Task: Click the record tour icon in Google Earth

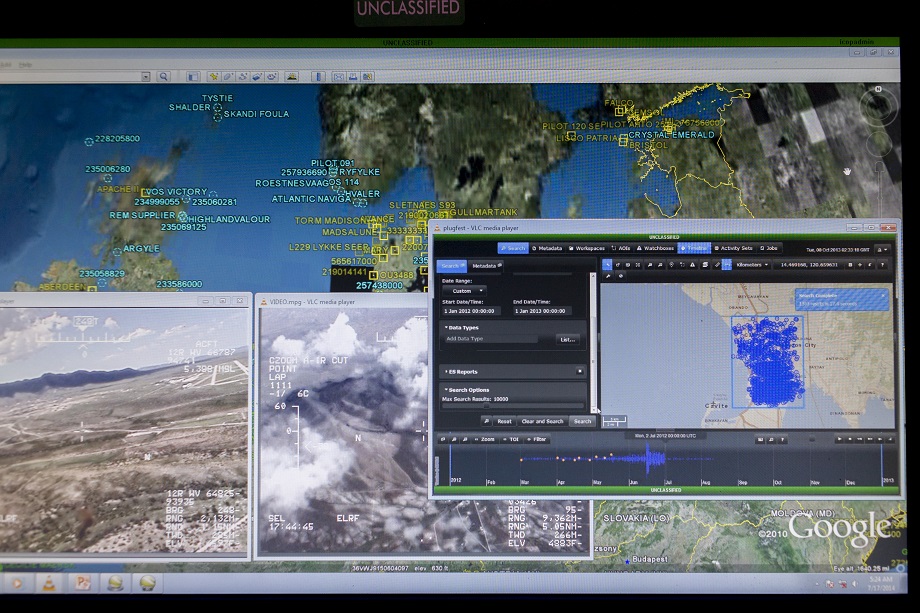Action: pos(272,76)
